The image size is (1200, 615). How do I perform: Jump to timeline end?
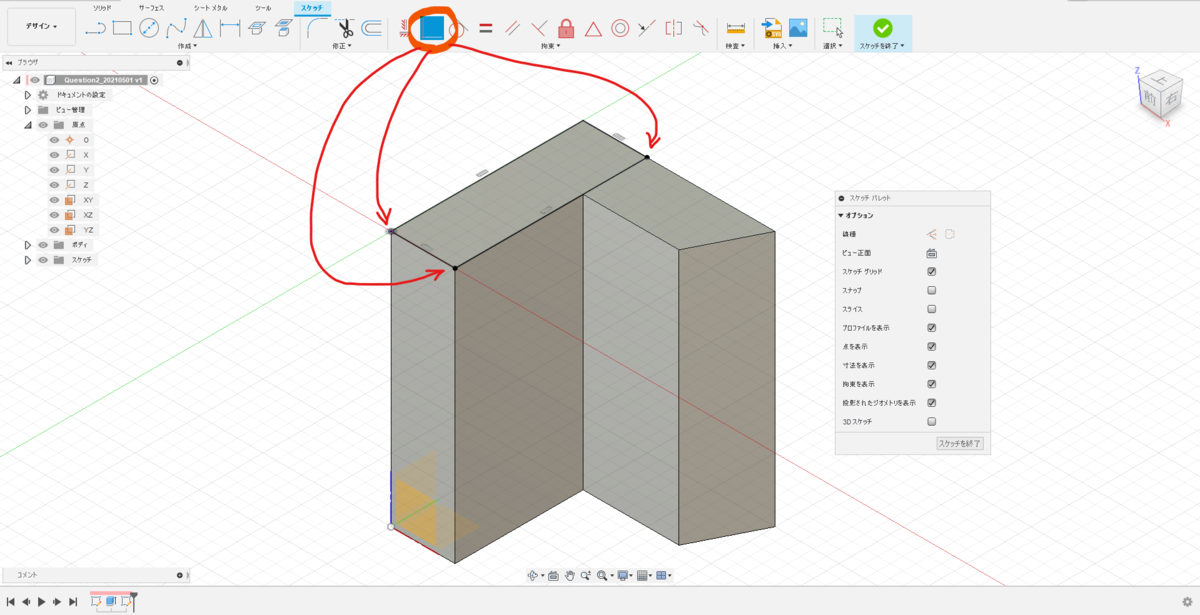tap(72, 602)
